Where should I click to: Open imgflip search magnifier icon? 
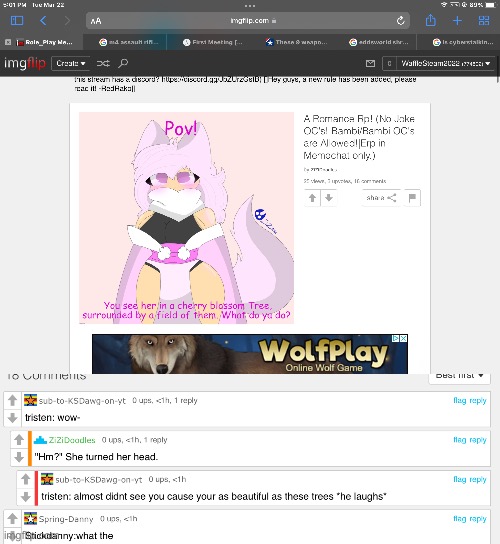pyautogui.click(x=123, y=63)
